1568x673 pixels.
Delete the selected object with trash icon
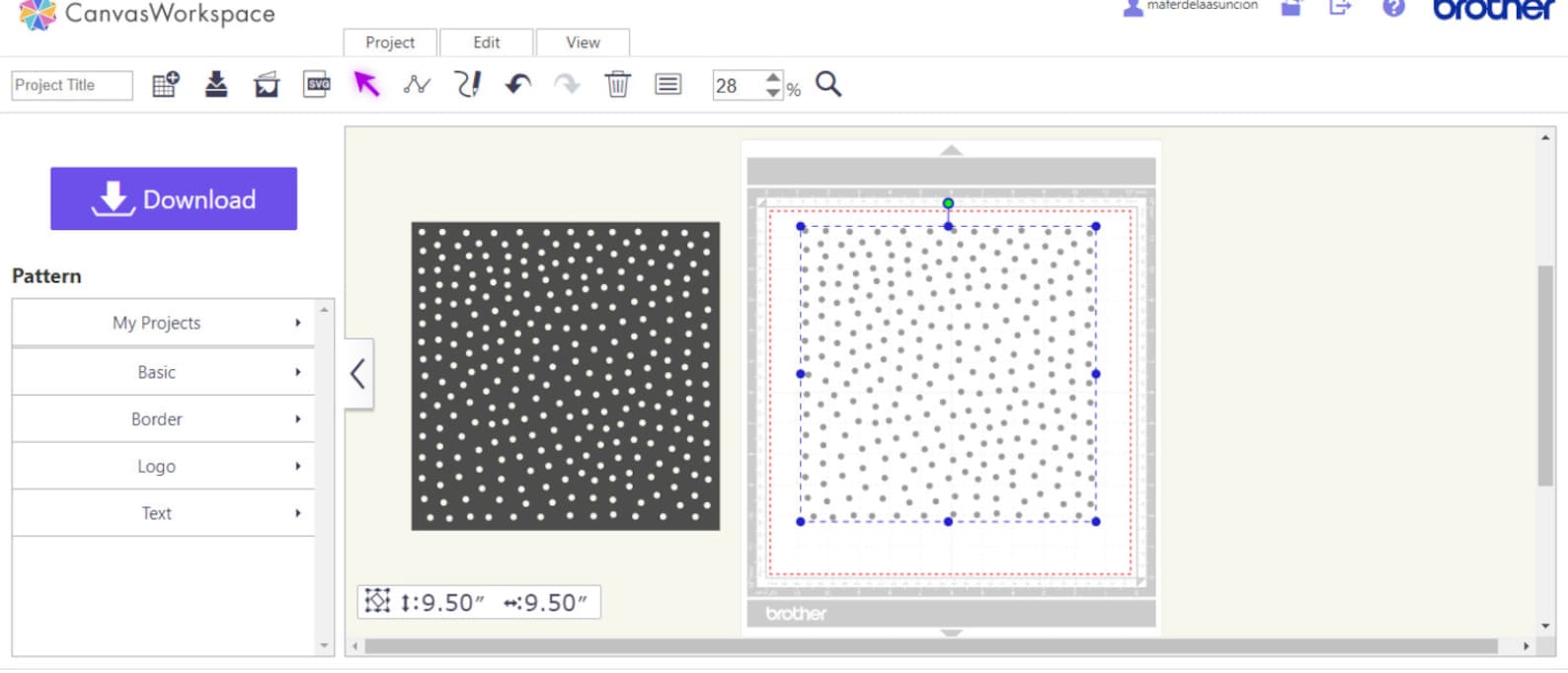618,85
